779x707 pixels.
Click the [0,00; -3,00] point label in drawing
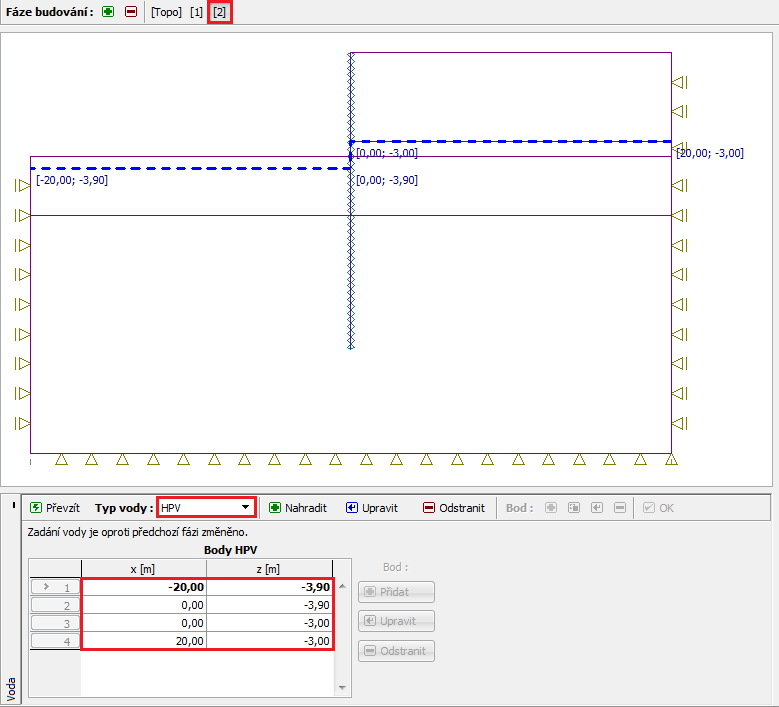(387, 153)
